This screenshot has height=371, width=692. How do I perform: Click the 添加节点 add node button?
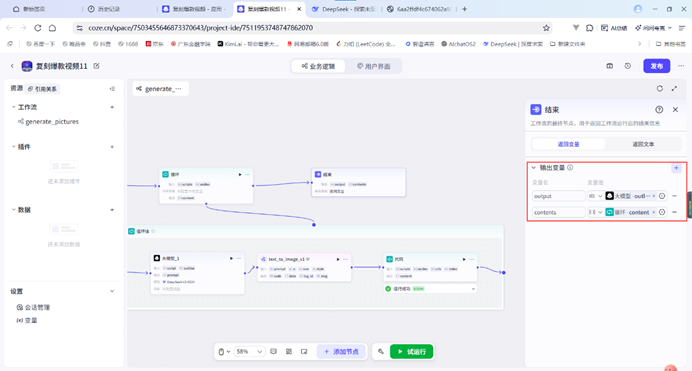341,352
